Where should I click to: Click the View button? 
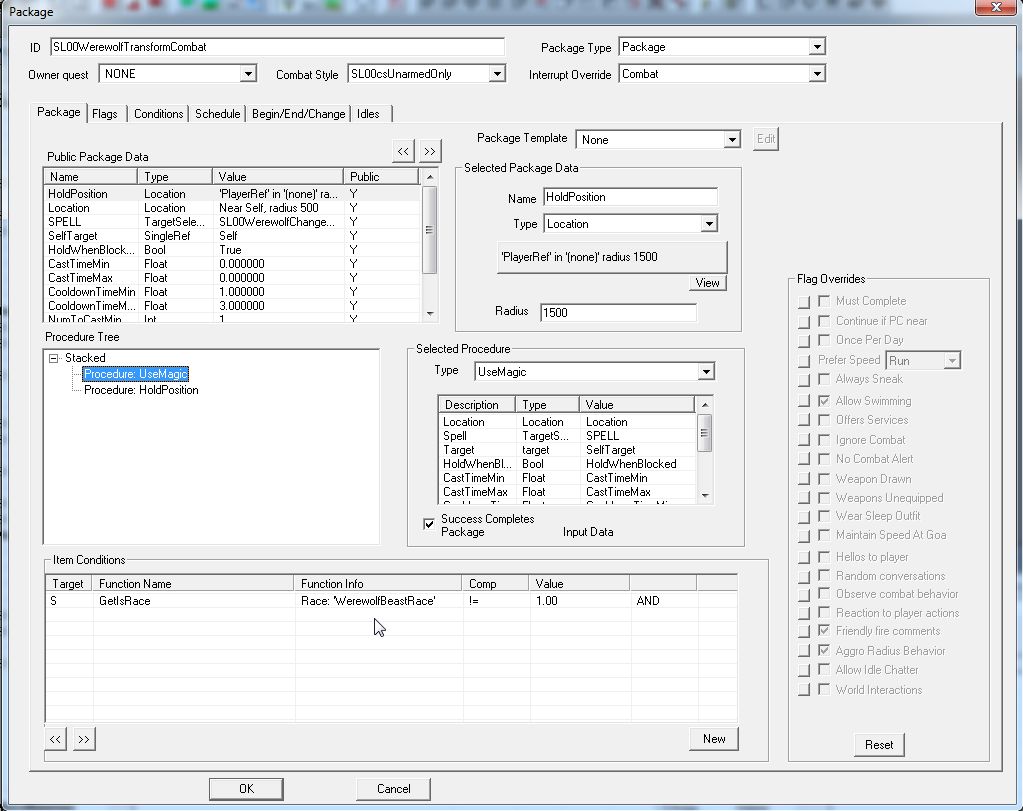tap(707, 283)
